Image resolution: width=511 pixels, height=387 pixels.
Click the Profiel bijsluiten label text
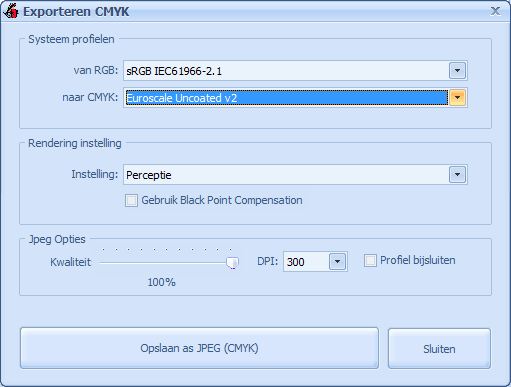click(418, 260)
